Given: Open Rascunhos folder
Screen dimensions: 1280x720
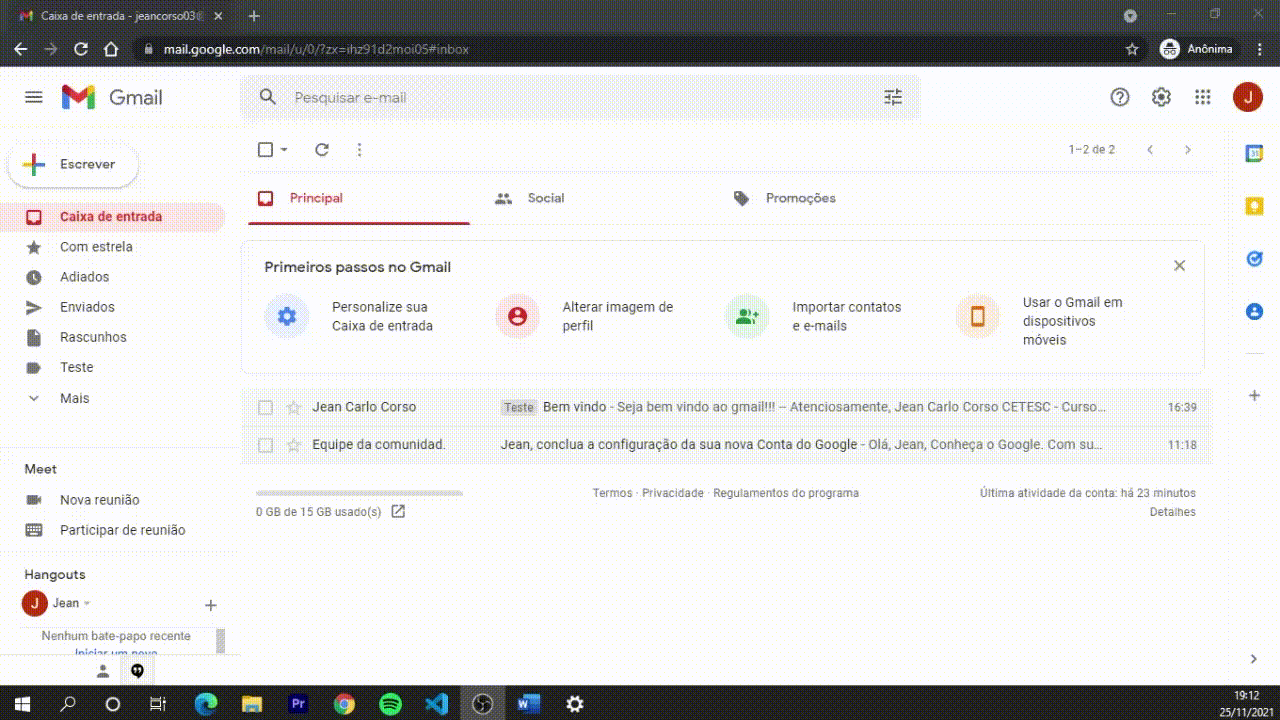Looking at the screenshot, I should pos(112,337).
